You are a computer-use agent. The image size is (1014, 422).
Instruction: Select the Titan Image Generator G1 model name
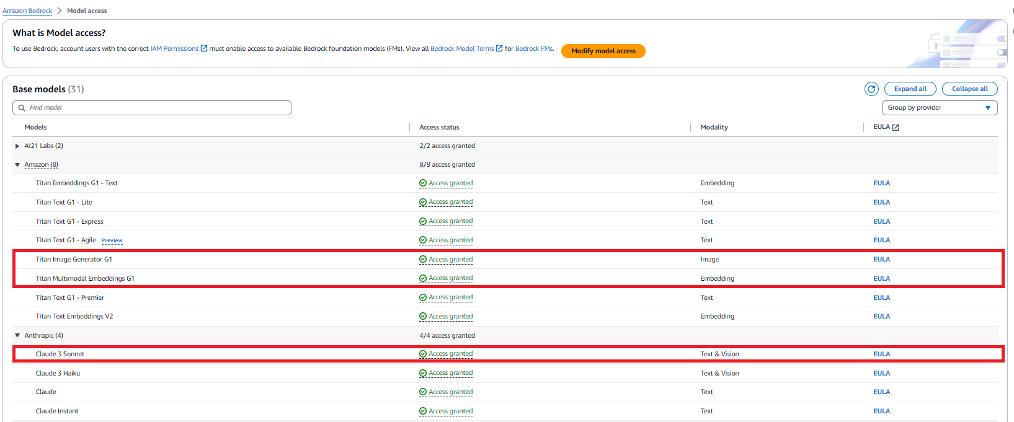coord(74,260)
